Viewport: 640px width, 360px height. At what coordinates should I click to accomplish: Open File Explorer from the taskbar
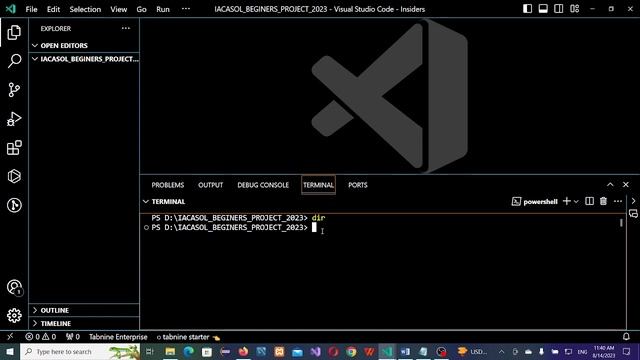point(171,351)
